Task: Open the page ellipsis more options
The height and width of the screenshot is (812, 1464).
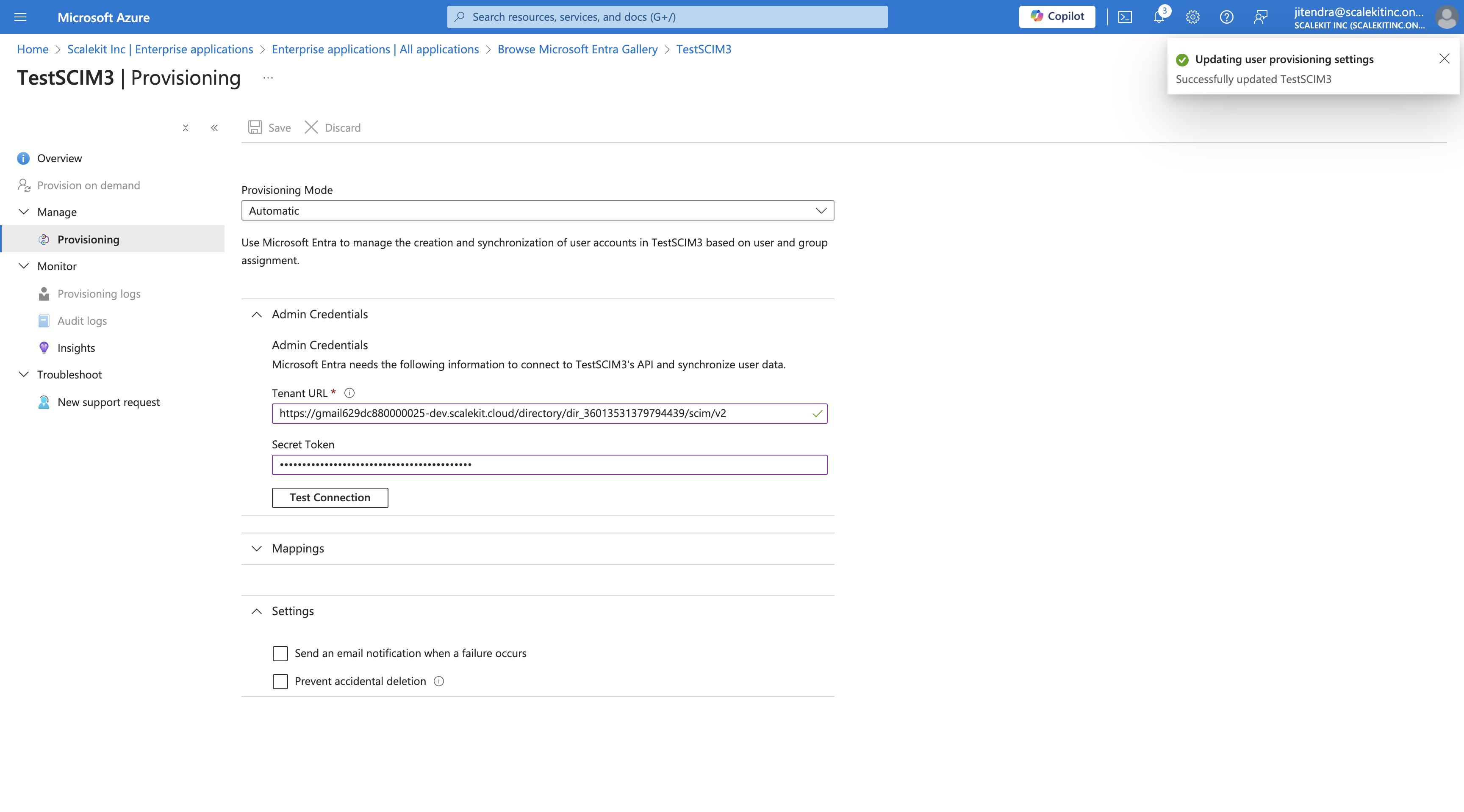Action: pos(268,78)
